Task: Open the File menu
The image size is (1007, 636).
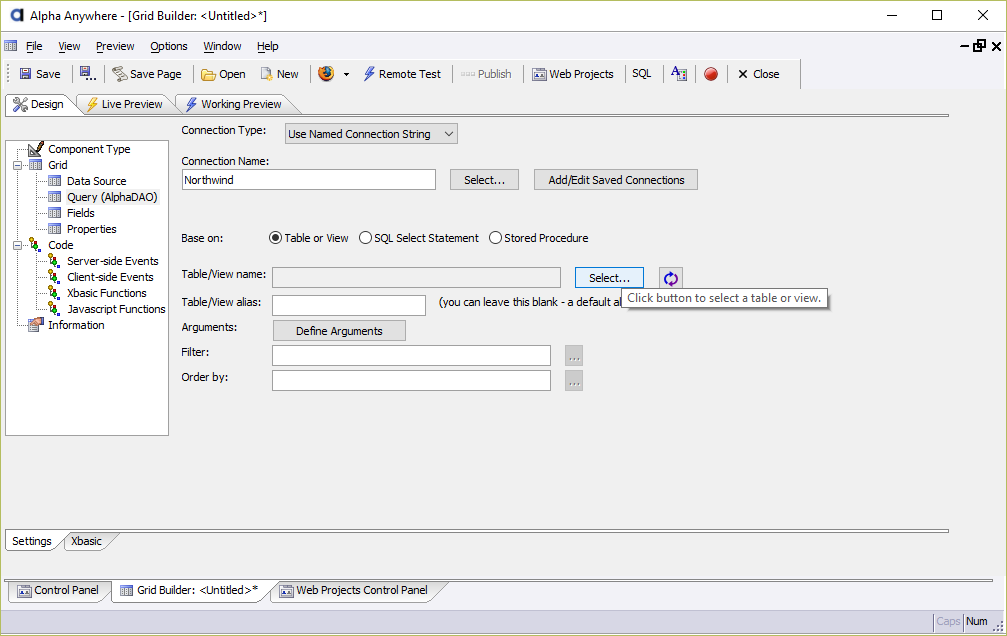Action: 34,46
